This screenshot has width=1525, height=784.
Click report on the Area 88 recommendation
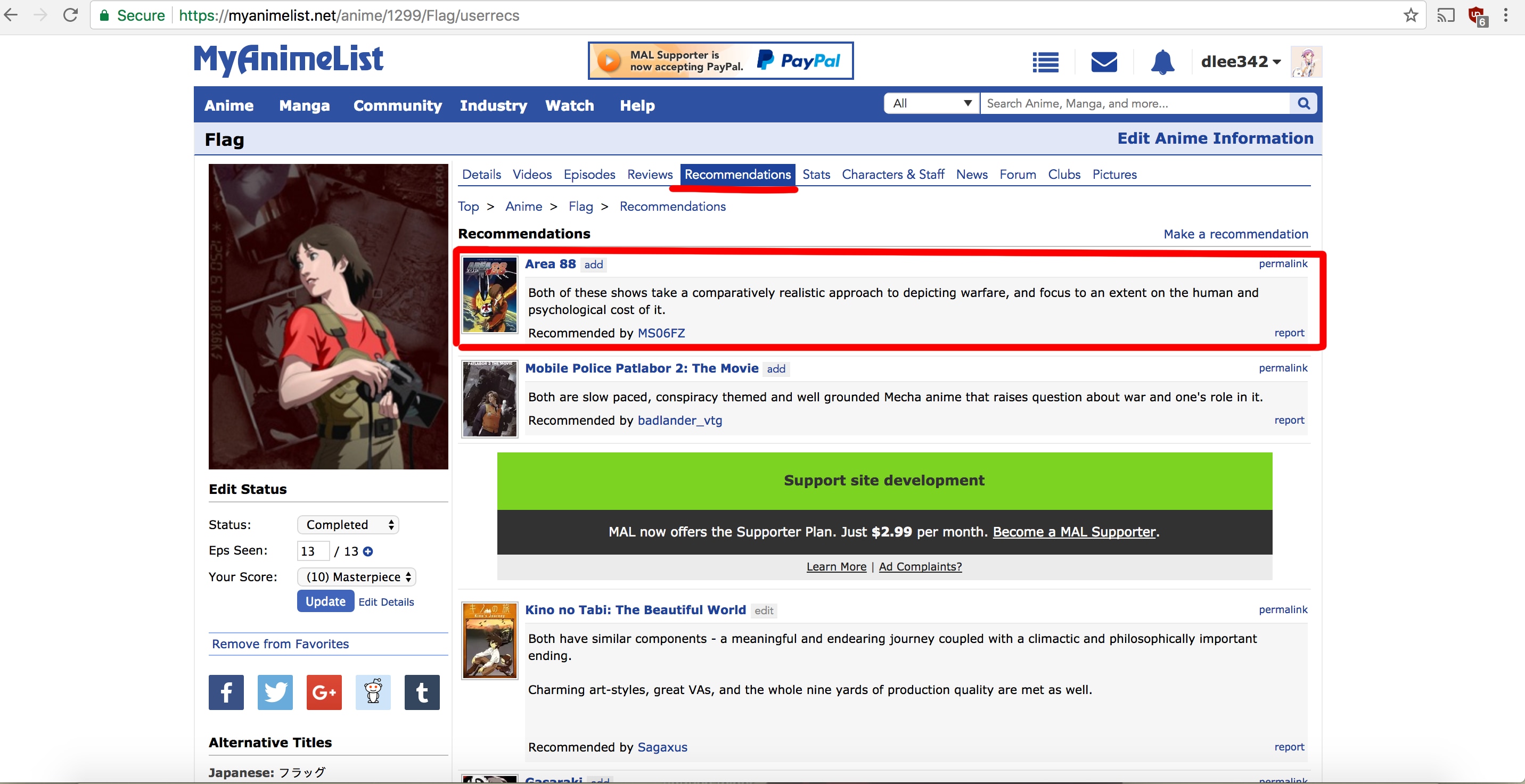coord(1290,333)
